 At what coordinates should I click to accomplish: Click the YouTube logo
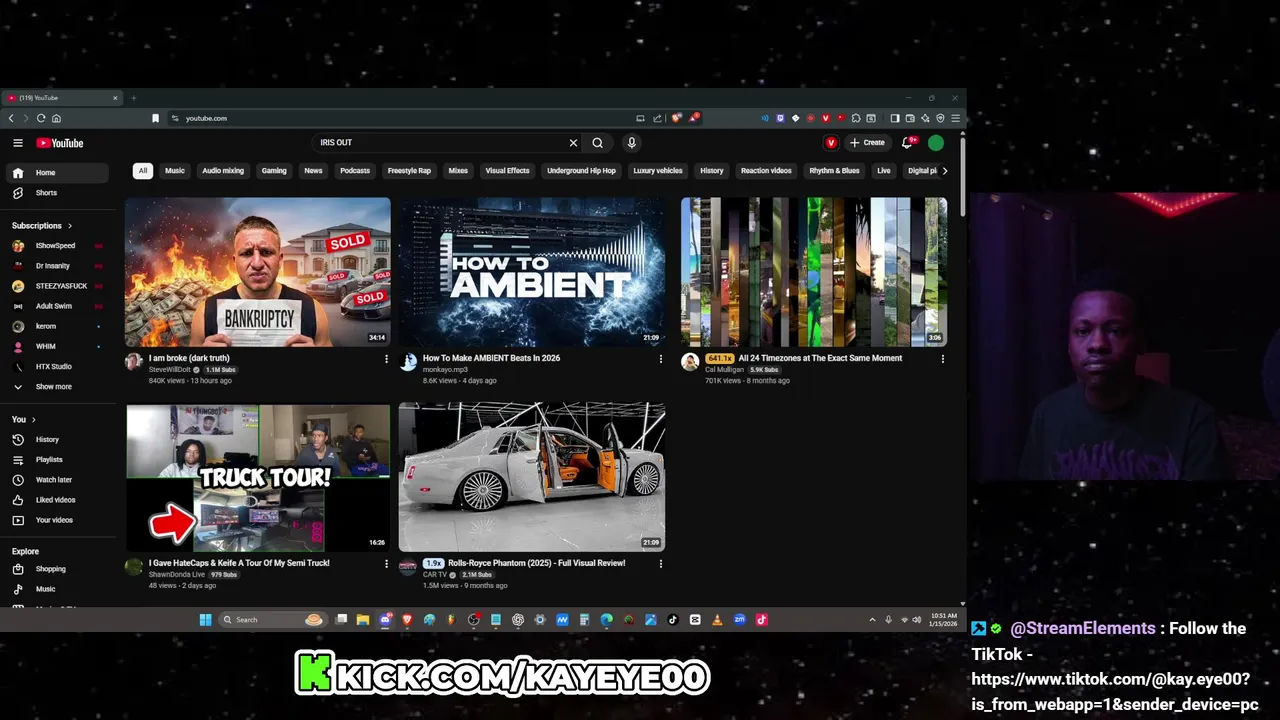coord(60,143)
